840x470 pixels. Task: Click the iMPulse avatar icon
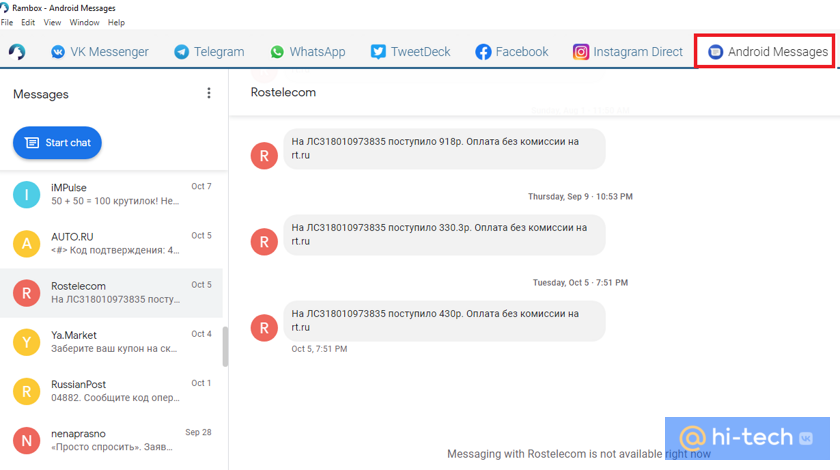point(26,195)
